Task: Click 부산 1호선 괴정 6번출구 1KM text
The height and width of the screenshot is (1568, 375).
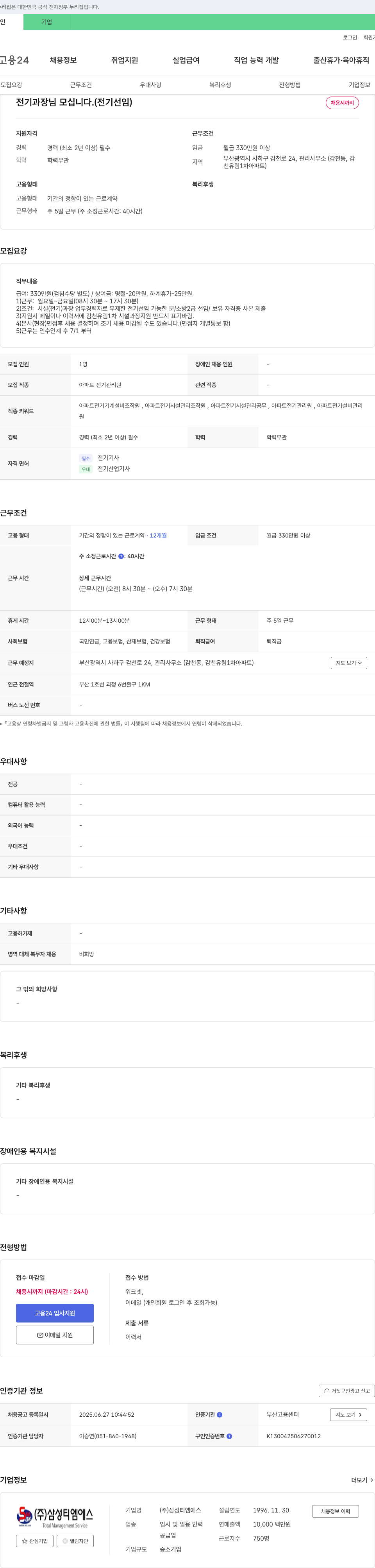Action: 114,685
